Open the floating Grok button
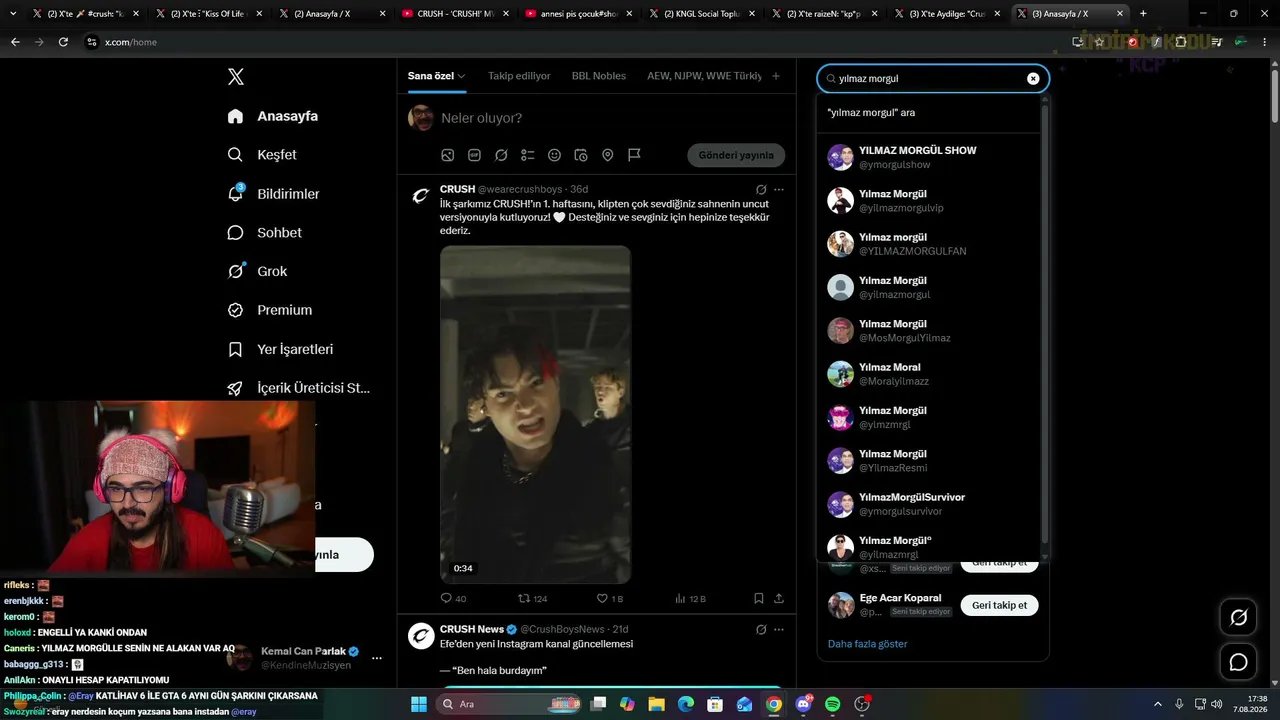The width and height of the screenshot is (1280, 720). click(x=1238, y=618)
